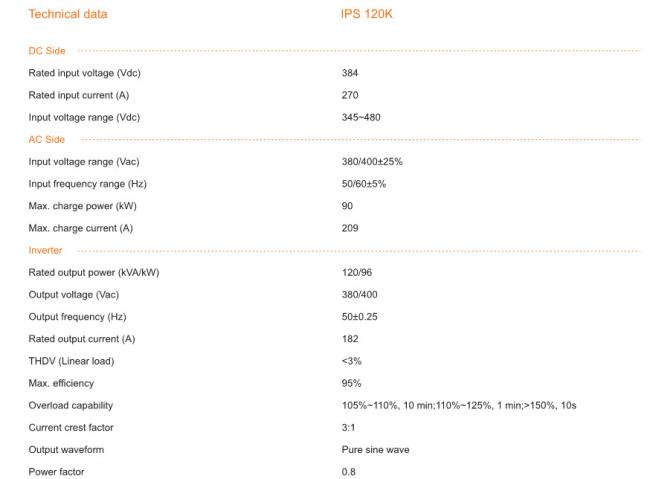Click the Output frequency (Hz) label

pos(76,316)
